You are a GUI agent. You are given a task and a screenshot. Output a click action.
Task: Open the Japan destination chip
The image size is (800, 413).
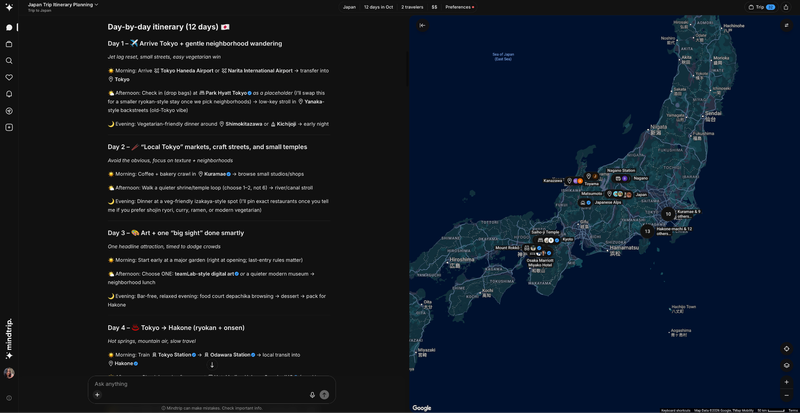point(349,7)
